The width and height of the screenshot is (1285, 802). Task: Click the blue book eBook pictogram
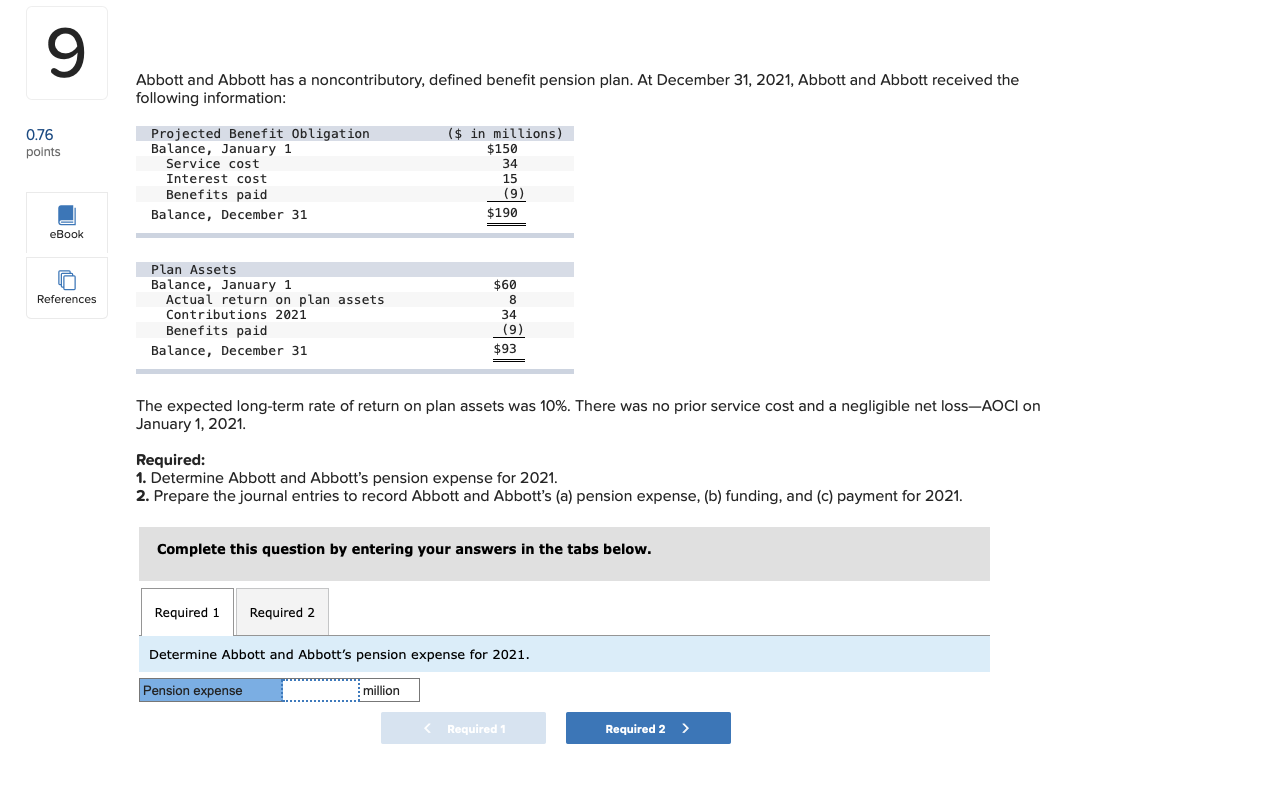point(66,213)
